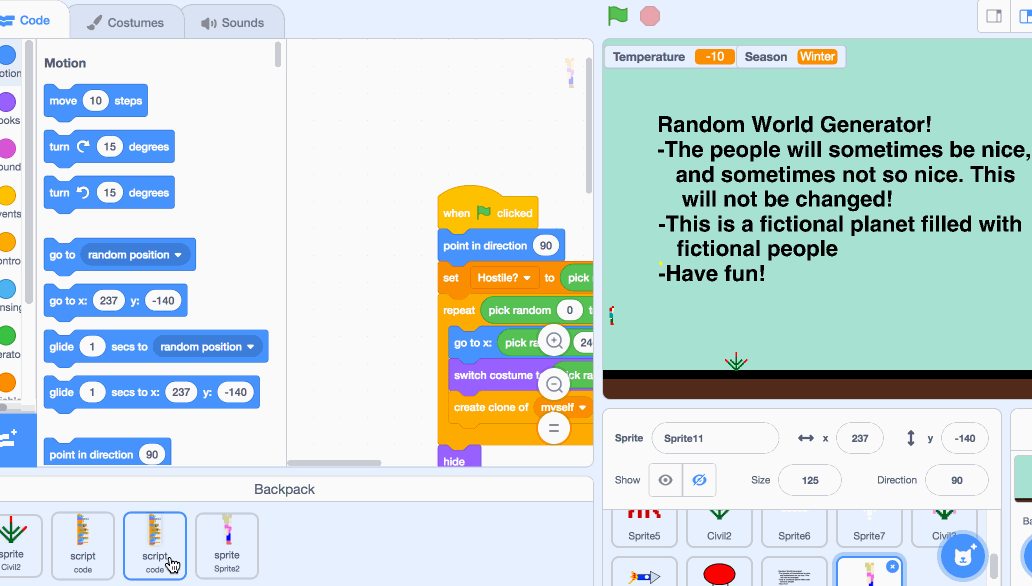The height and width of the screenshot is (586, 1032).
Task: Collapse the Backpack header
Action: pos(284,489)
